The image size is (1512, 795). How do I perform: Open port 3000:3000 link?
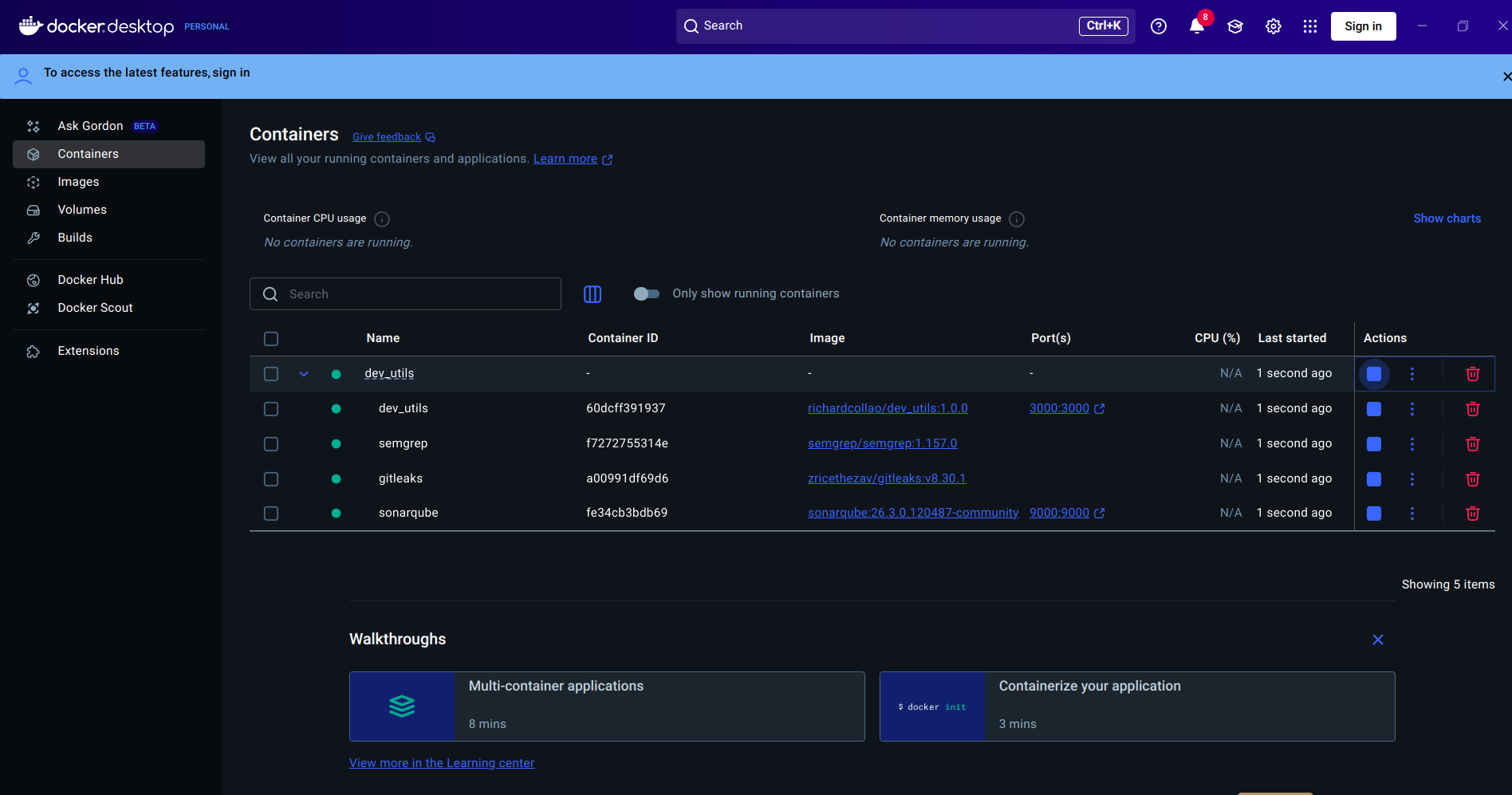(x=1067, y=408)
